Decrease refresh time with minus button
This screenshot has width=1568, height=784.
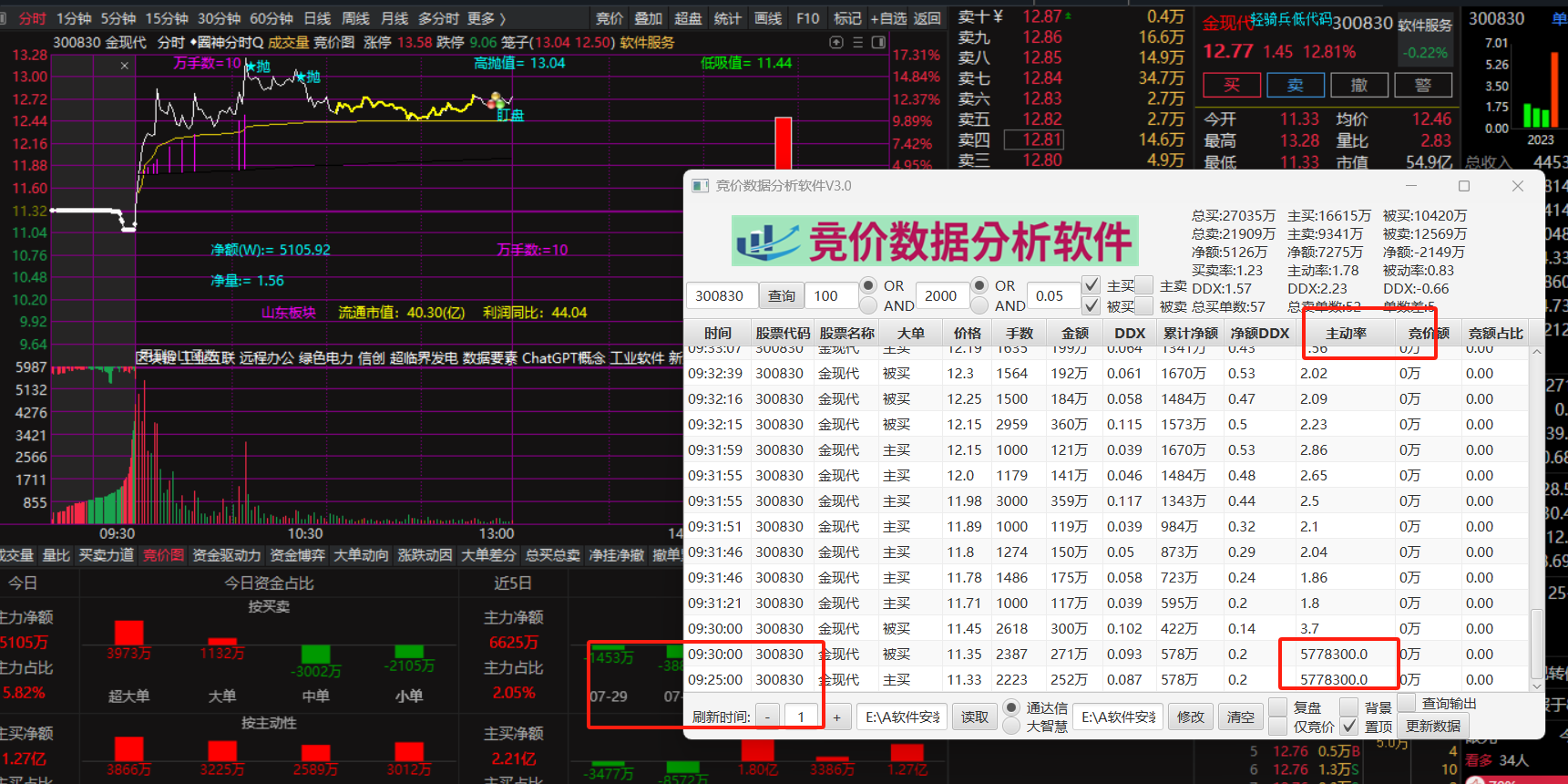768,717
